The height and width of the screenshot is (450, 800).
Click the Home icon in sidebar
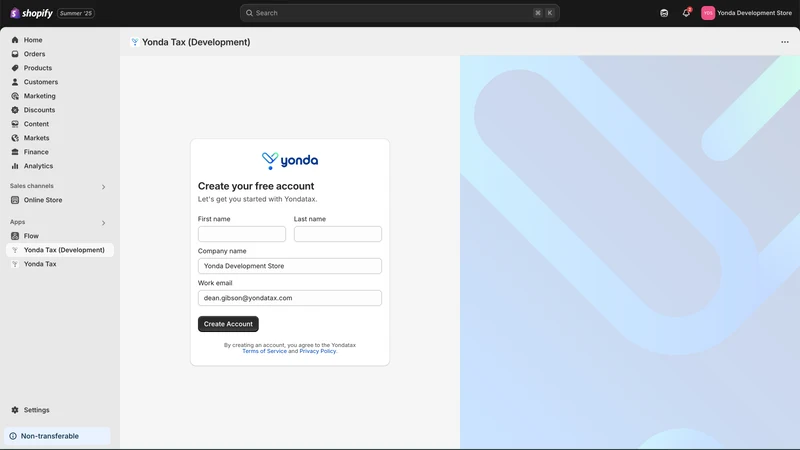tap(15, 40)
